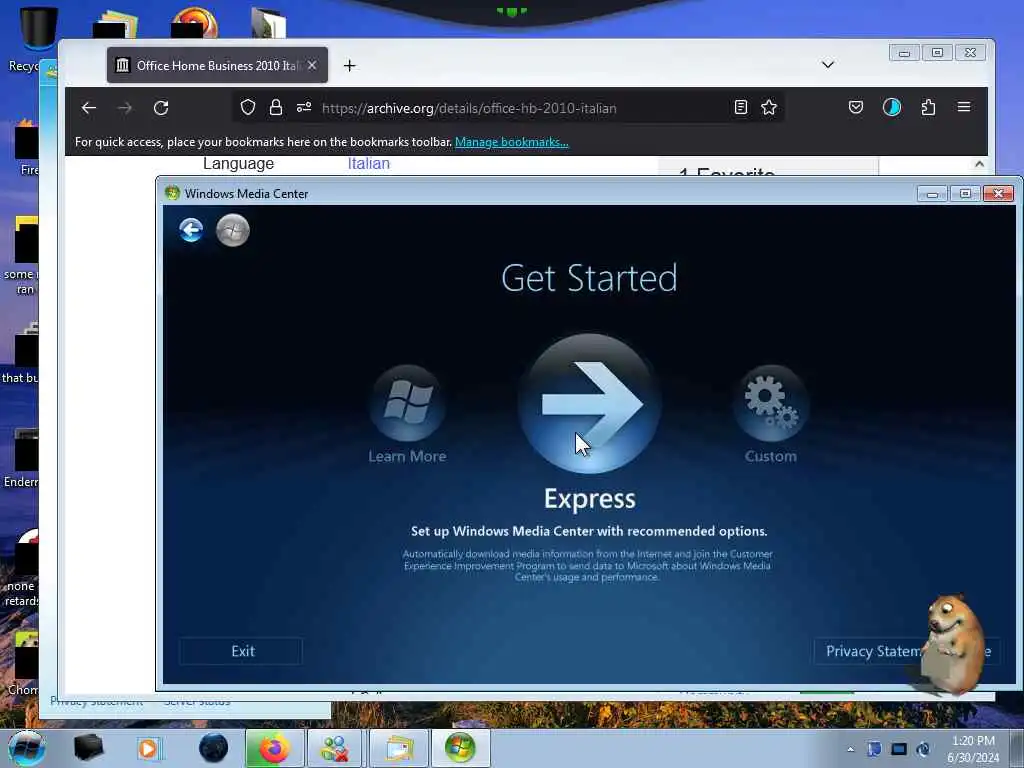The height and width of the screenshot is (768, 1024).
Task: Click the Express heading text
Action: tap(590, 499)
